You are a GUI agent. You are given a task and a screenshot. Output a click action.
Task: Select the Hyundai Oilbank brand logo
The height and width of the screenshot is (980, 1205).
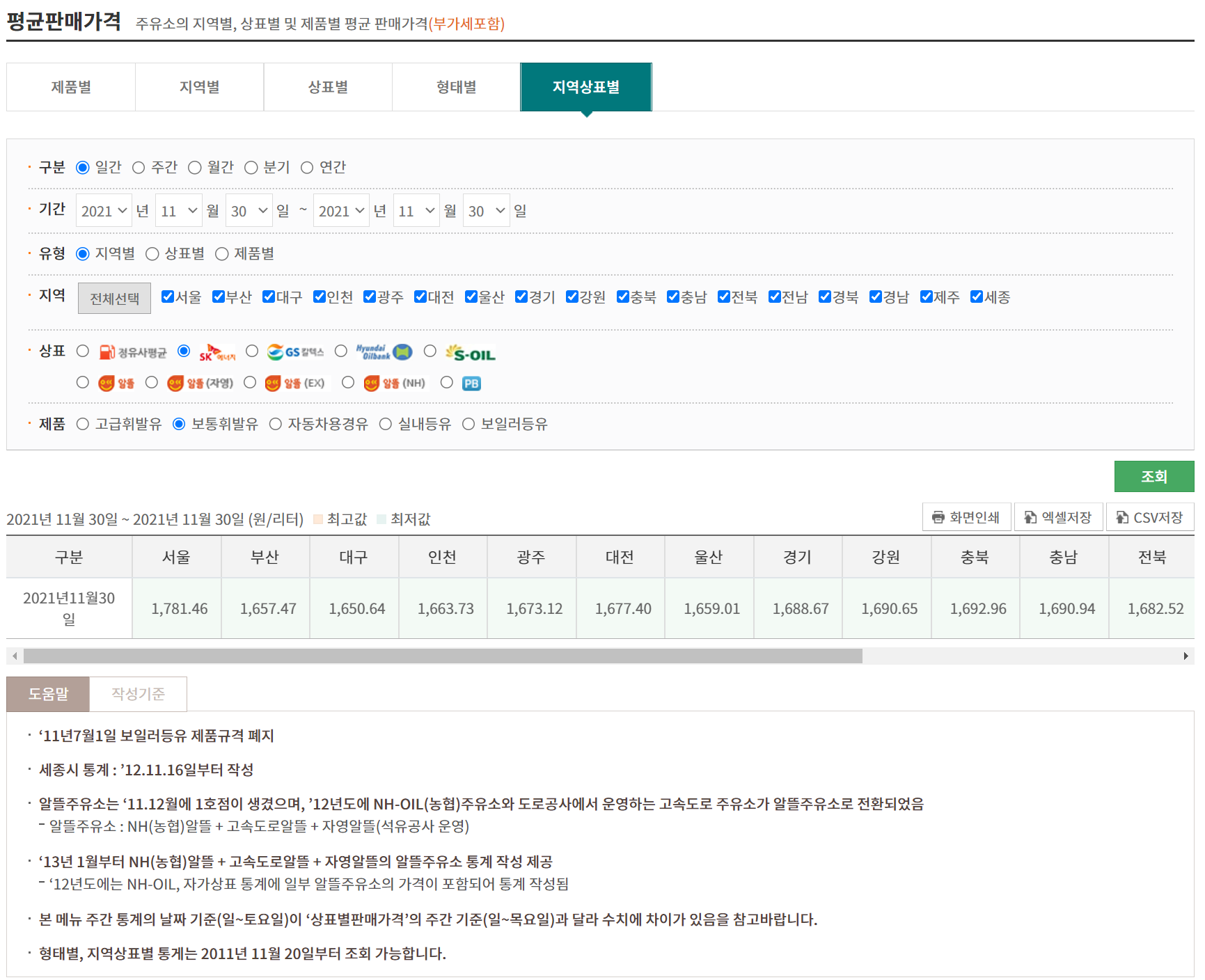384,352
